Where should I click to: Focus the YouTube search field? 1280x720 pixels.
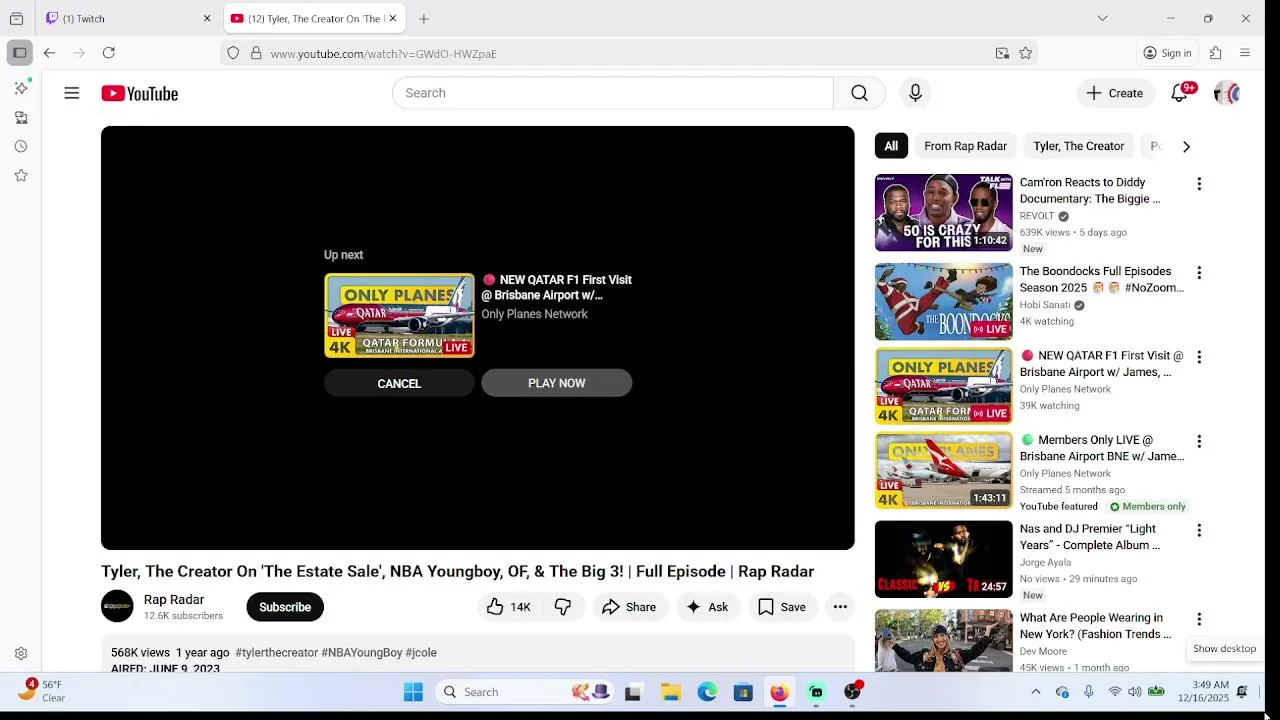[612, 93]
